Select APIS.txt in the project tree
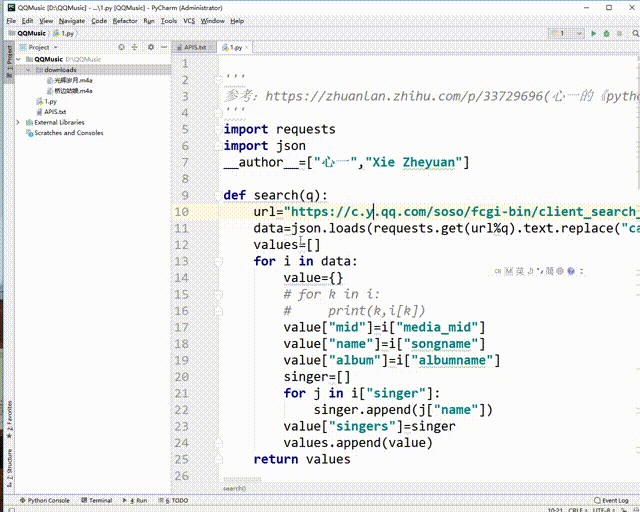Image resolution: width=640 pixels, height=512 pixels. [x=51, y=111]
